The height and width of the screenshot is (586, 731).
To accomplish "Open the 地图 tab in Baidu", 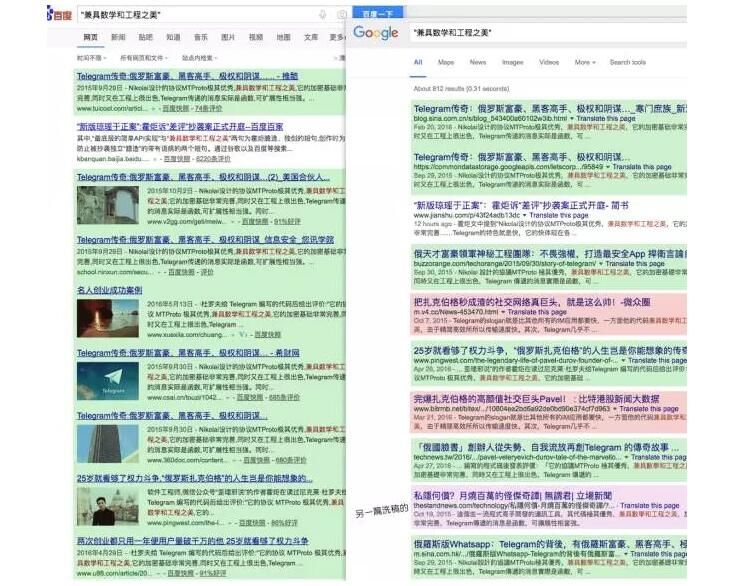I will (x=283, y=37).
